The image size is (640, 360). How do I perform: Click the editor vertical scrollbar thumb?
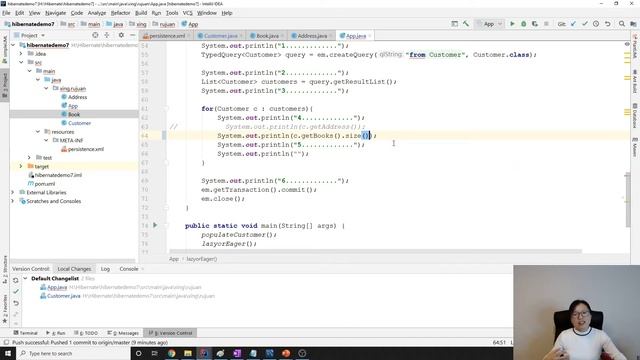[x=627, y=200]
